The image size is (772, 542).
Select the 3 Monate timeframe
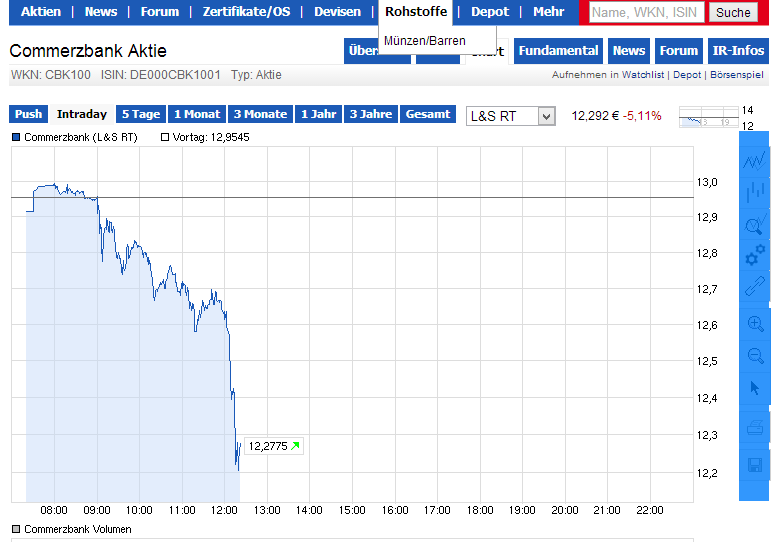click(x=260, y=114)
